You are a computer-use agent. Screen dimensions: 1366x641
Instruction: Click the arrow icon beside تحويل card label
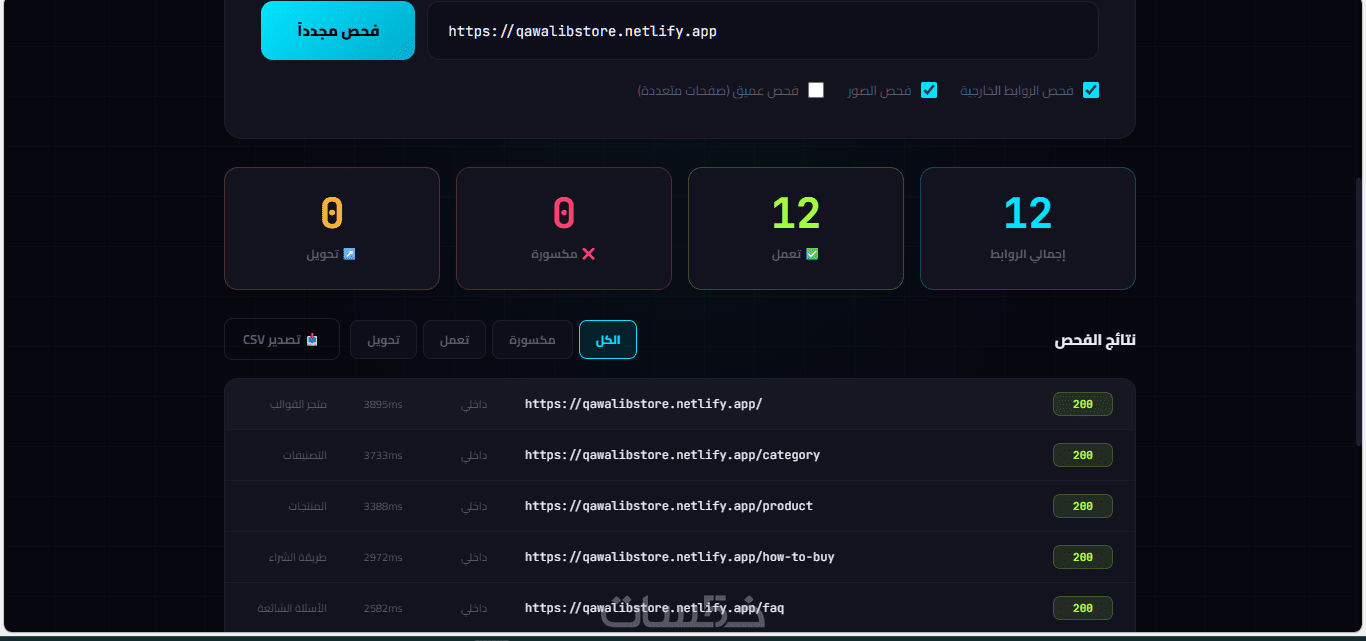tap(349, 254)
